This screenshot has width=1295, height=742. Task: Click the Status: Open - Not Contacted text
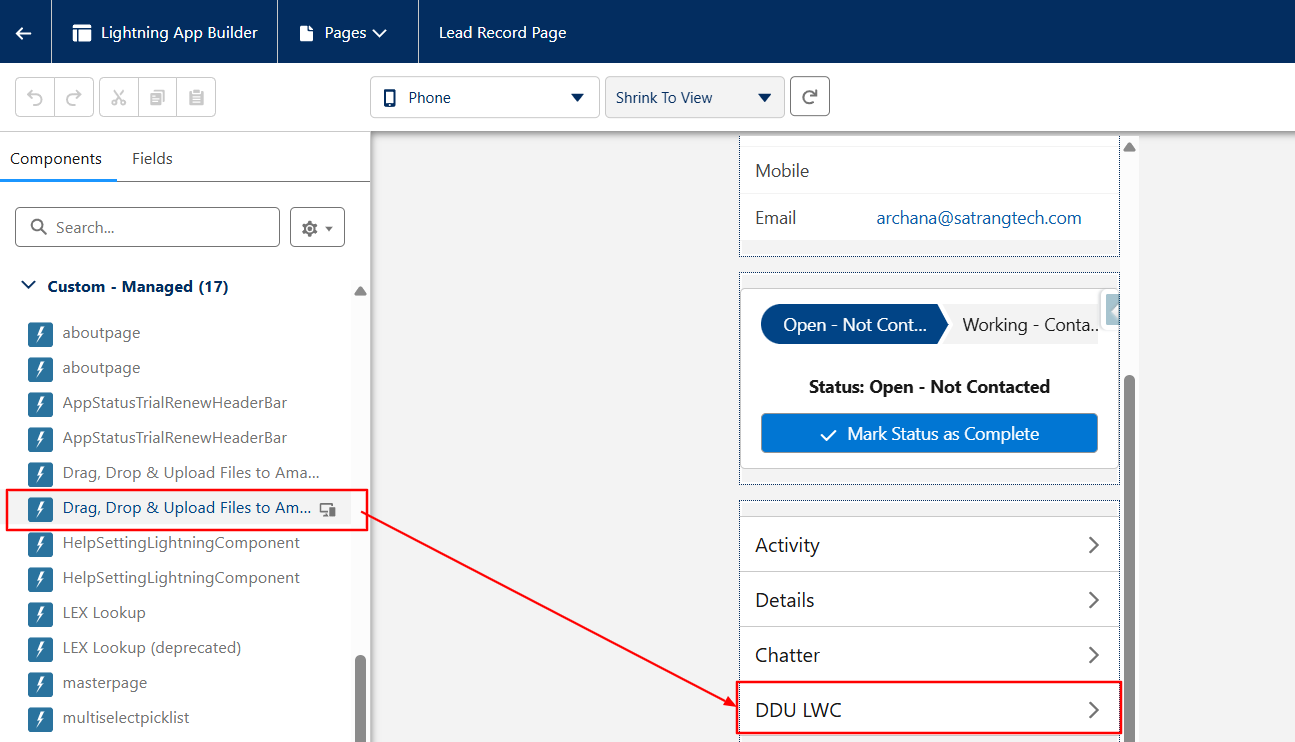point(929,387)
